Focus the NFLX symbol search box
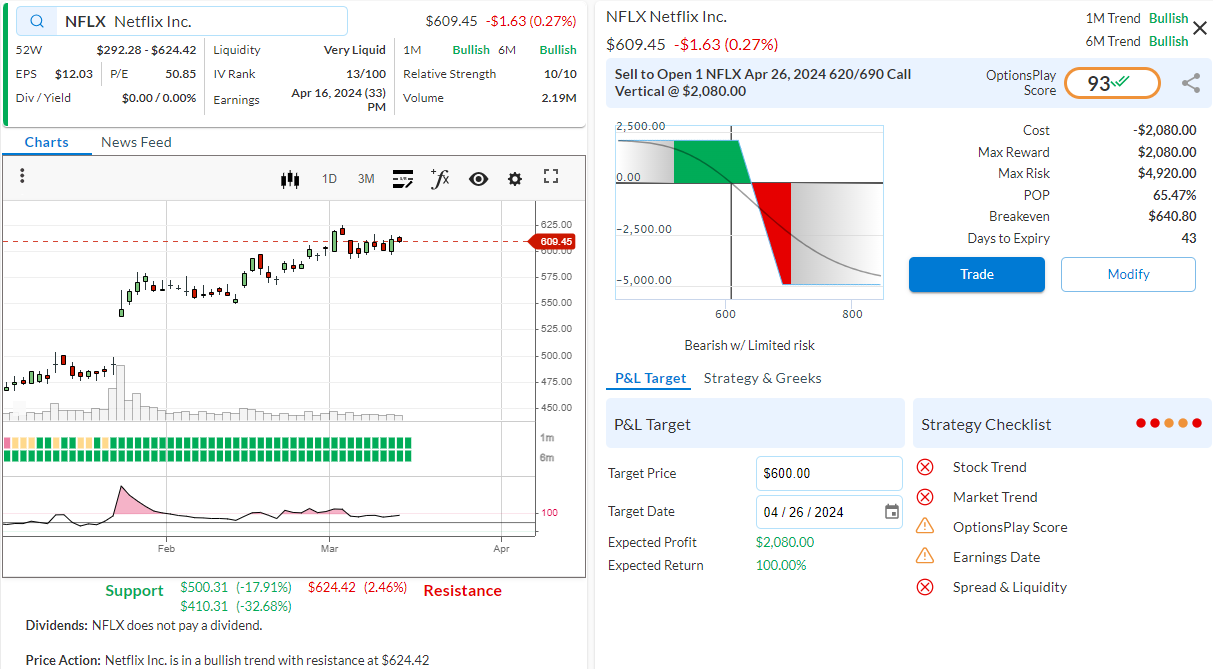Screen dimensions: 1213x669 coord(182,21)
